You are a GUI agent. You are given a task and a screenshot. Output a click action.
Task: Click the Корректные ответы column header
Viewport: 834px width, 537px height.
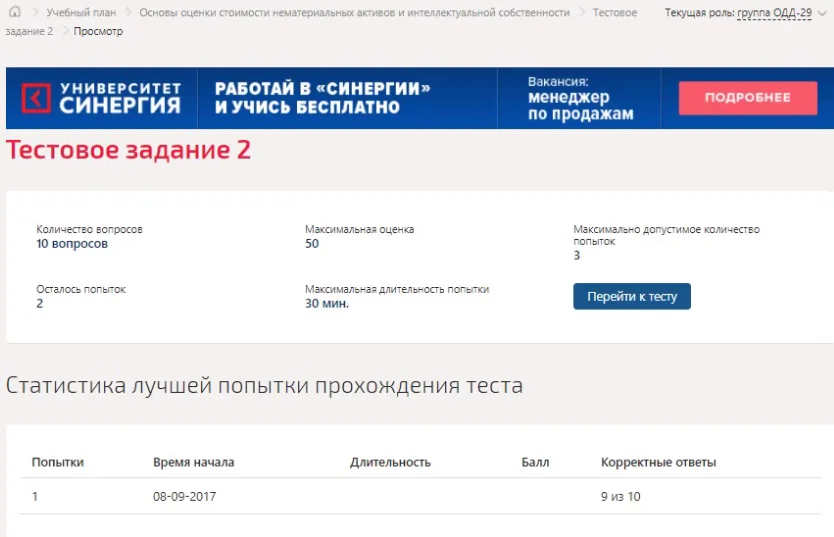658,462
